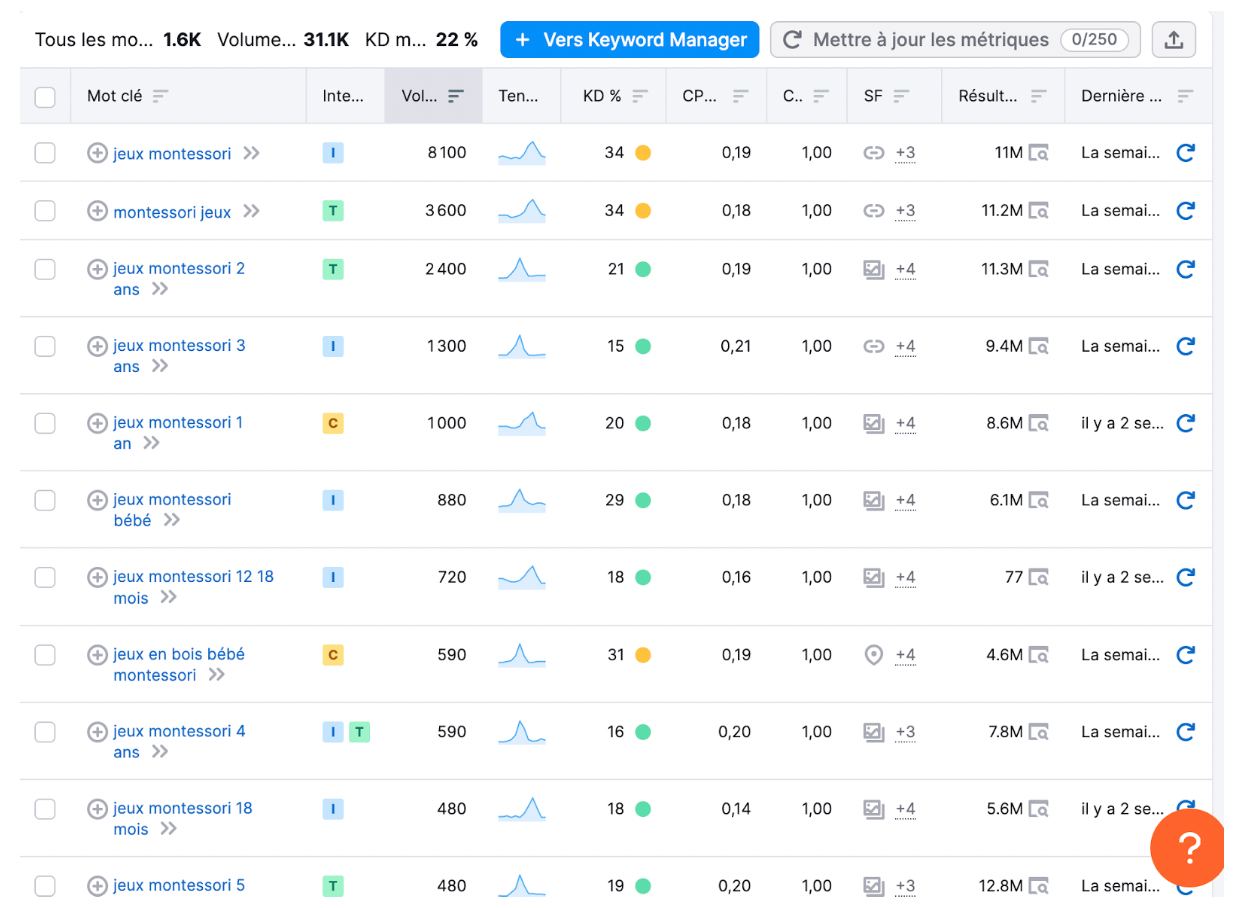Toggle the select-all header checkbox

(45, 97)
